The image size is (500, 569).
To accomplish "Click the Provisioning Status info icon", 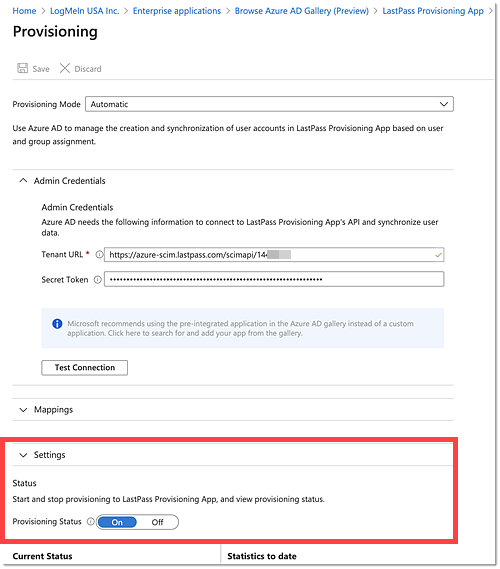I will (90, 522).
